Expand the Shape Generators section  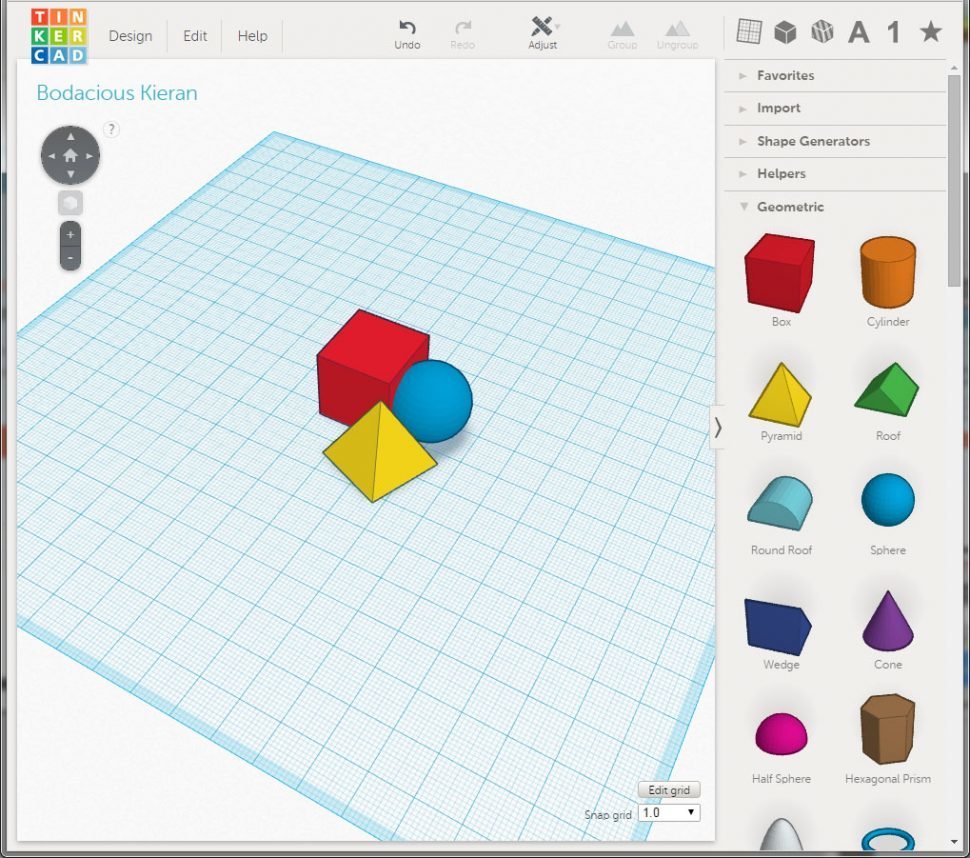tap(812, 141)
